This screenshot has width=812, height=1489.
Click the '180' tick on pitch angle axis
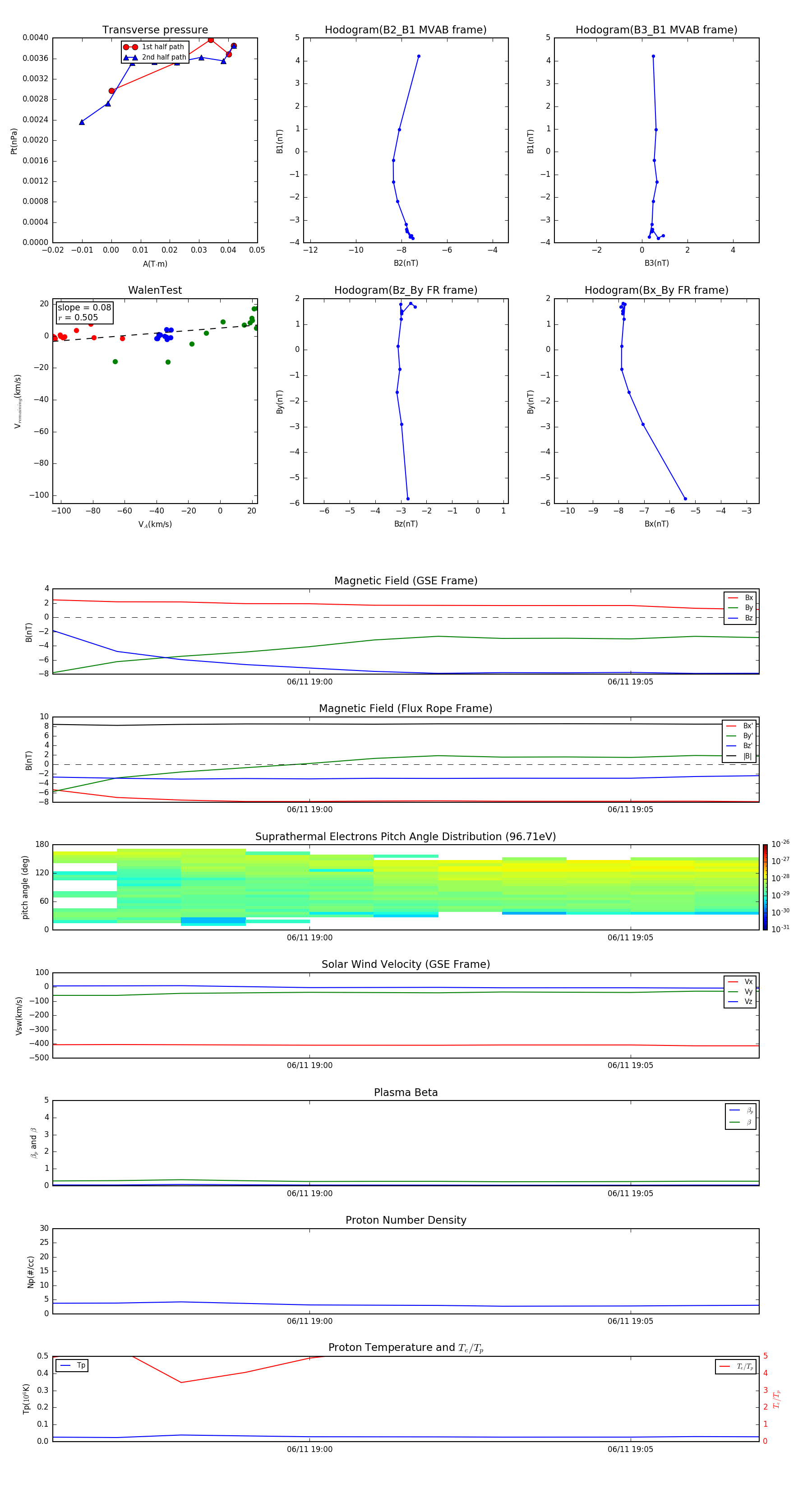pyautogui.click(x=42, y=845)
